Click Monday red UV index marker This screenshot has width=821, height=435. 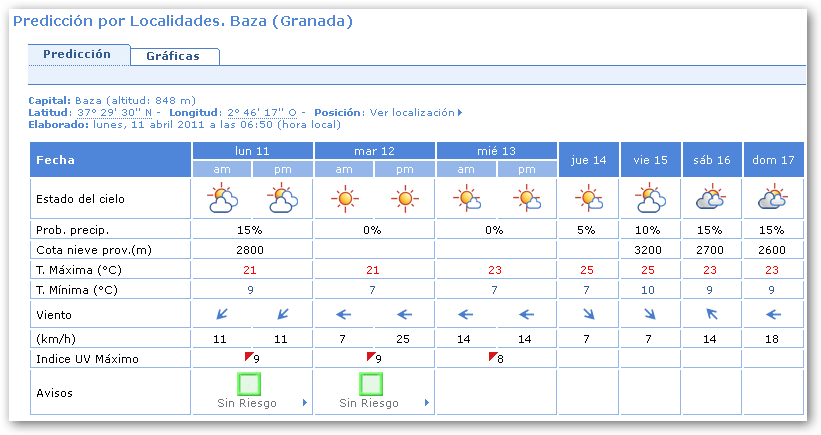pyautogui.click(x=249, y=356)
